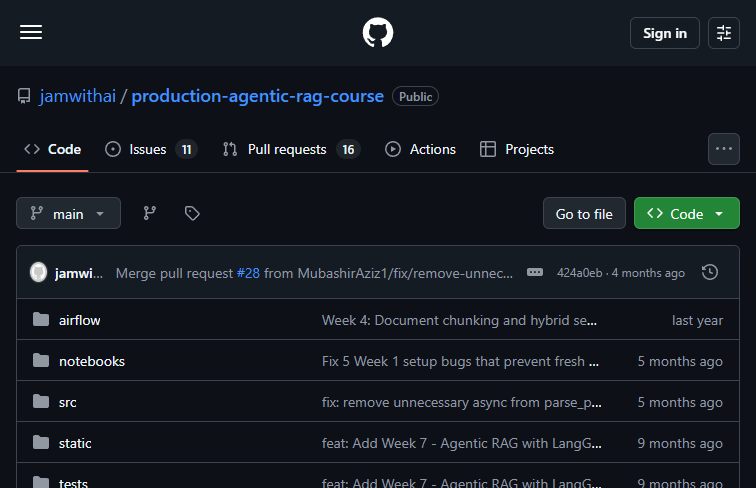Expand commit message ellipsis button
The height and width of the screenshot is (488, 756).
click(535, 272)
